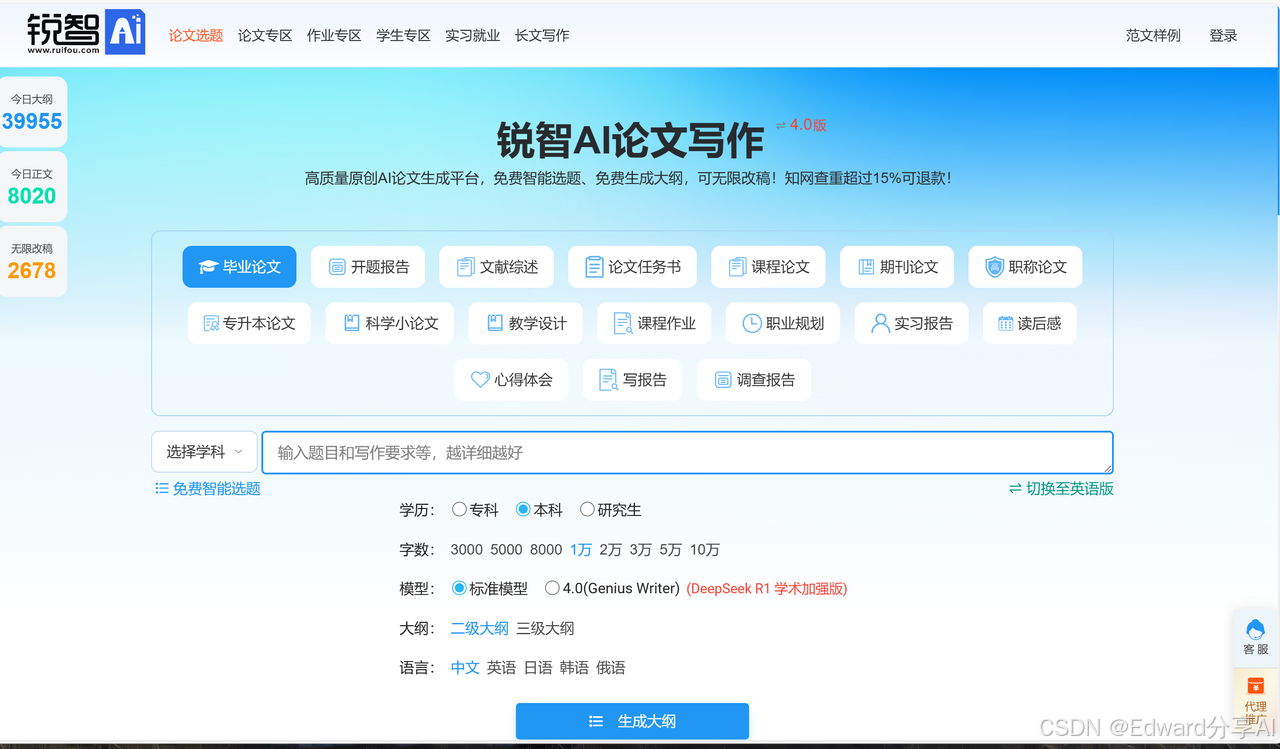Screen dimensions: 1280x749
Task: Select 8000 word count
Action: tap(546, 549)
